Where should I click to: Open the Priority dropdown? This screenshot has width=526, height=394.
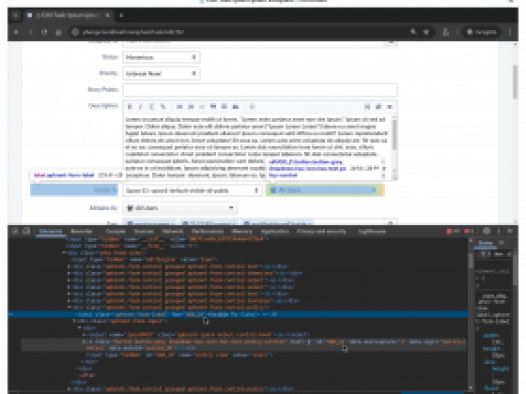(x=161, y=73)
